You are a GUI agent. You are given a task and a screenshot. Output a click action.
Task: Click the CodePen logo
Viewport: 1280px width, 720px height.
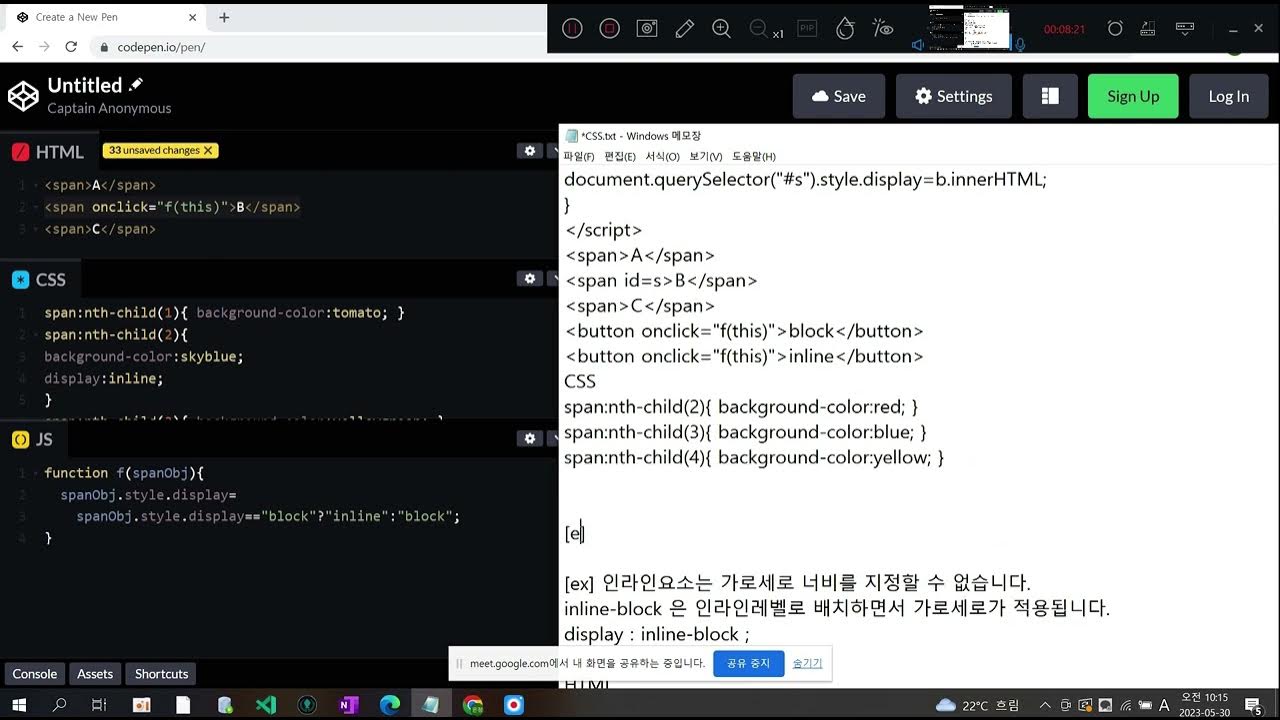23,96
